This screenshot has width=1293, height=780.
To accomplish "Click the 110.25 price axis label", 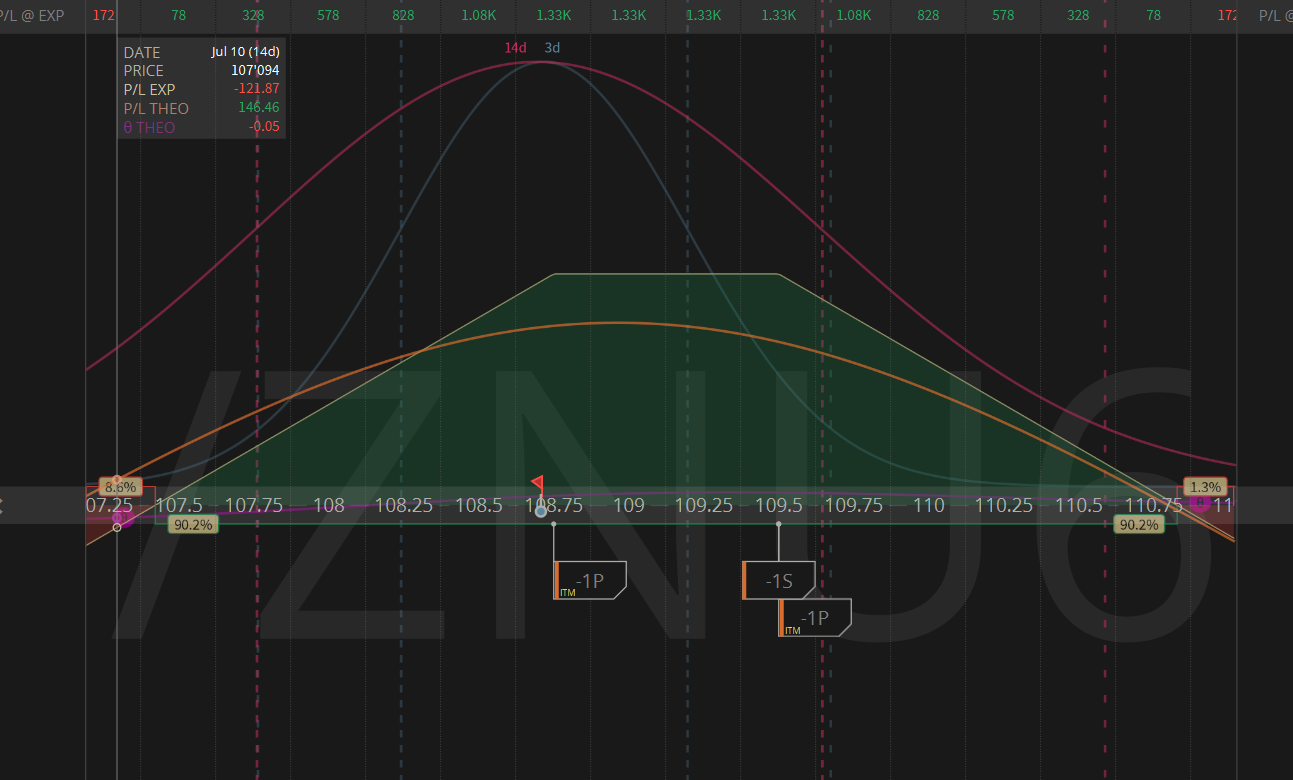I will click(1003, 506).
